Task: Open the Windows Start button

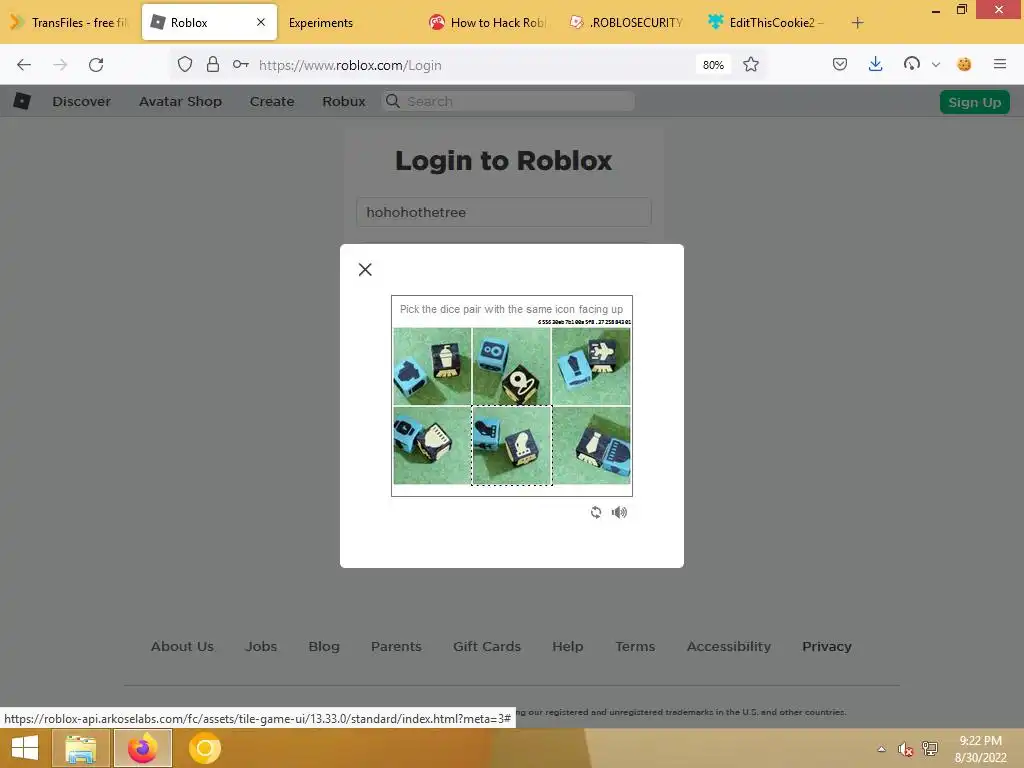Action: pos(25,748)
